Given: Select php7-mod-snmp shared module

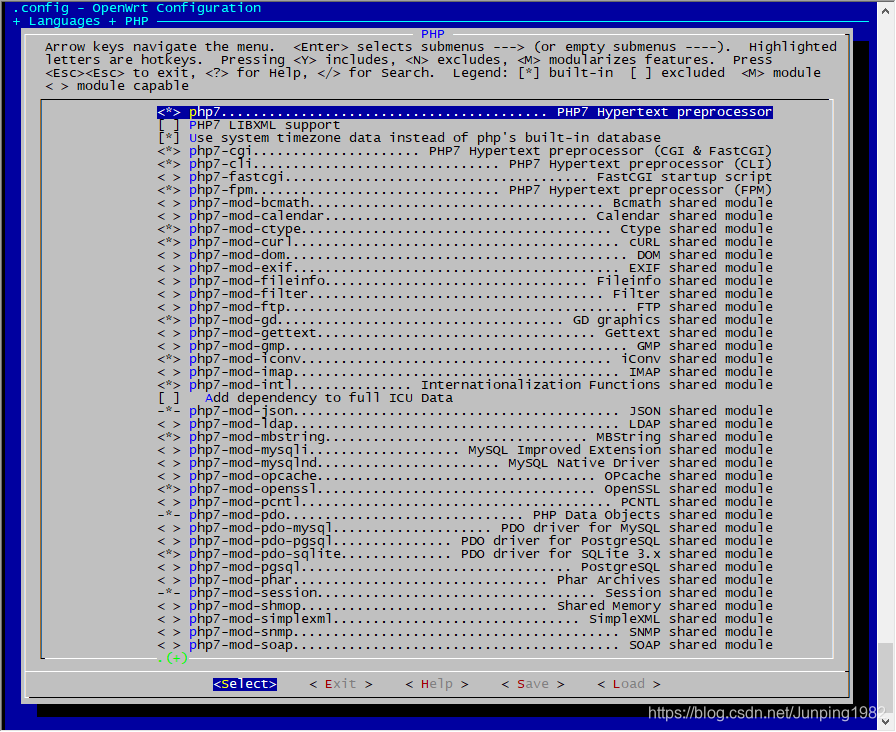Looking at the screenshot, I should point(465,632).
